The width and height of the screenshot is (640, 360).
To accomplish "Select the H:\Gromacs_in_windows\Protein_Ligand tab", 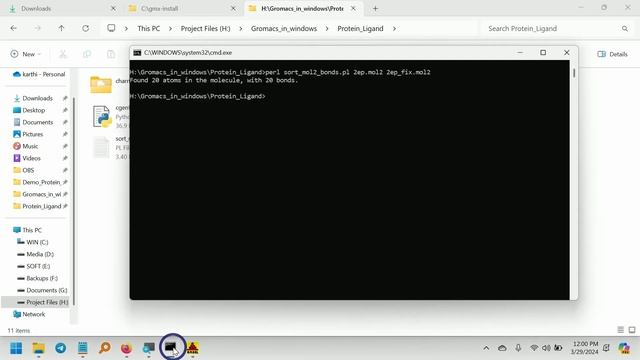I will (x=302, y=9).
